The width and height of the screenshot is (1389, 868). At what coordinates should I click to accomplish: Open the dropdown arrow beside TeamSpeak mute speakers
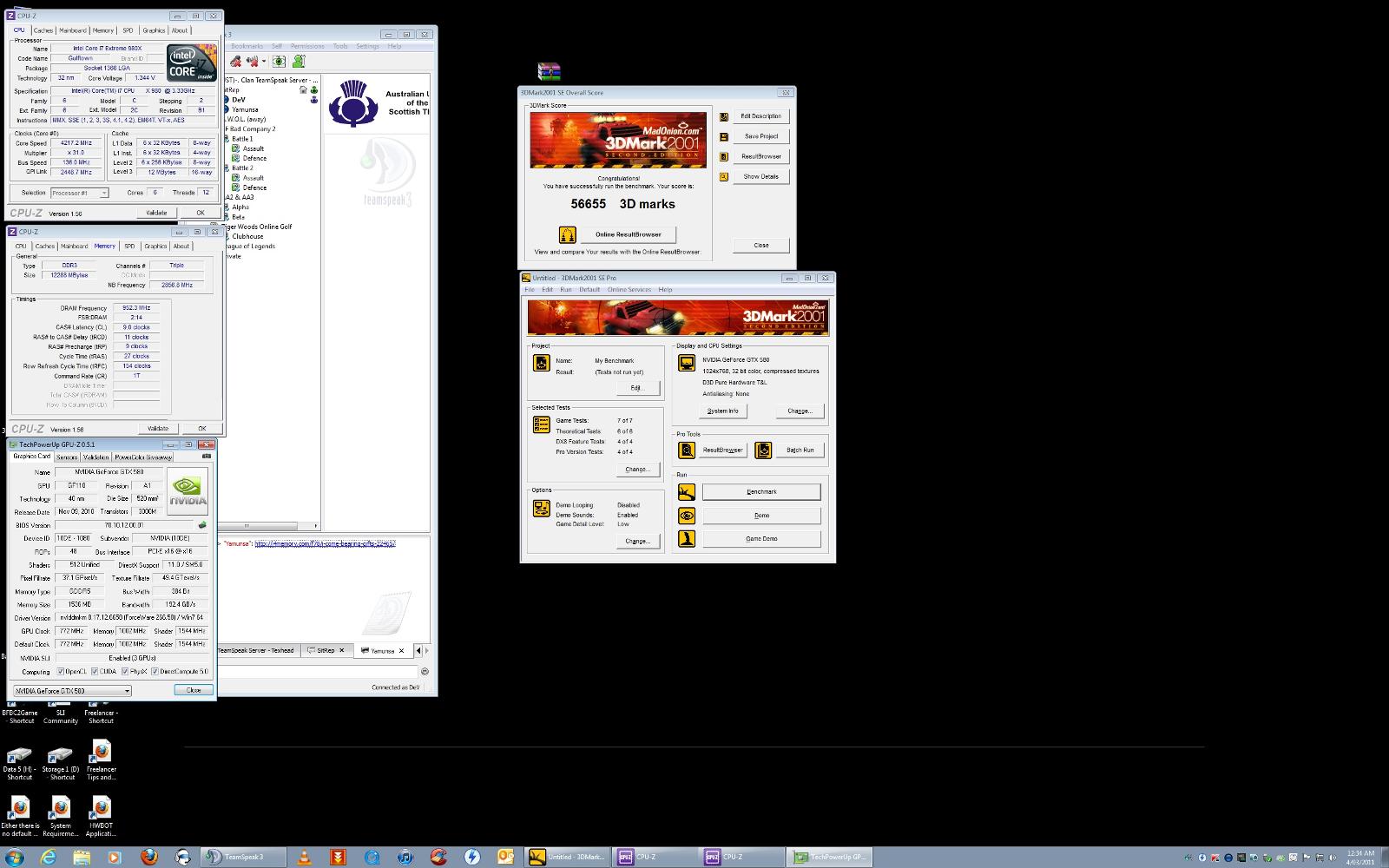click(x=264, y=62)
